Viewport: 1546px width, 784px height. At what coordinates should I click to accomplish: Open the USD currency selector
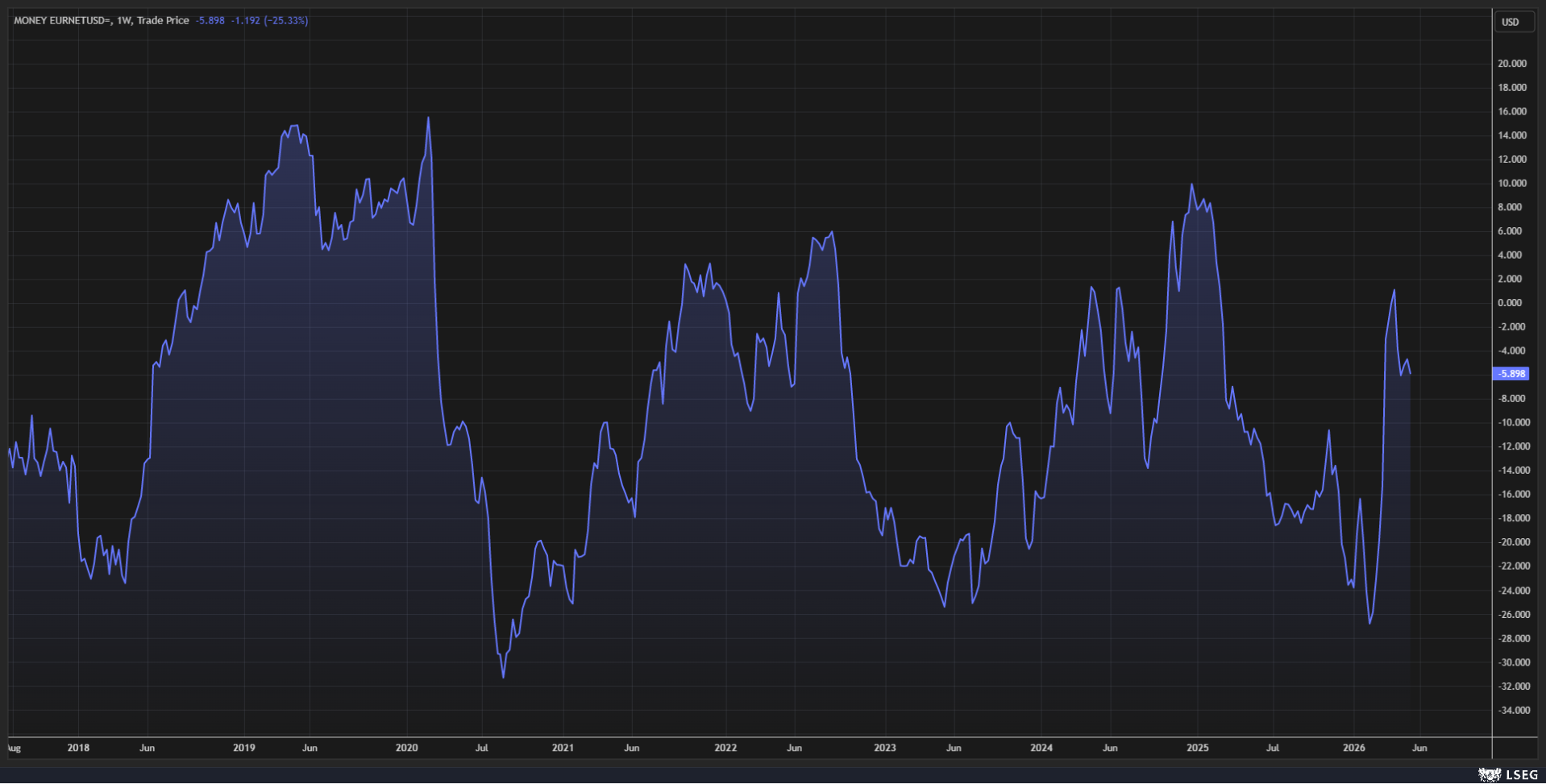[x=1511, y=22]
